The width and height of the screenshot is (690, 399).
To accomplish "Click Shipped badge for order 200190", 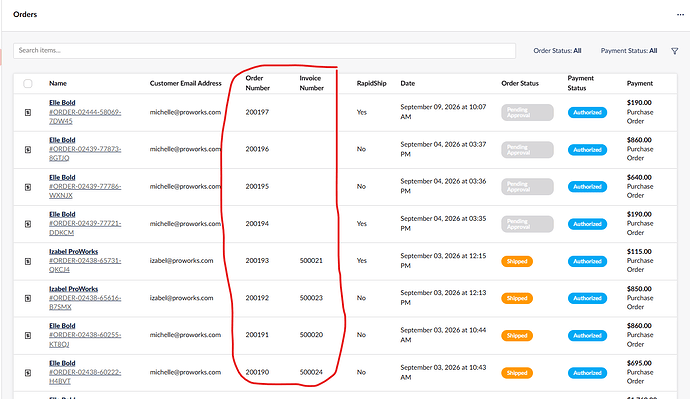I will [517, 373].
